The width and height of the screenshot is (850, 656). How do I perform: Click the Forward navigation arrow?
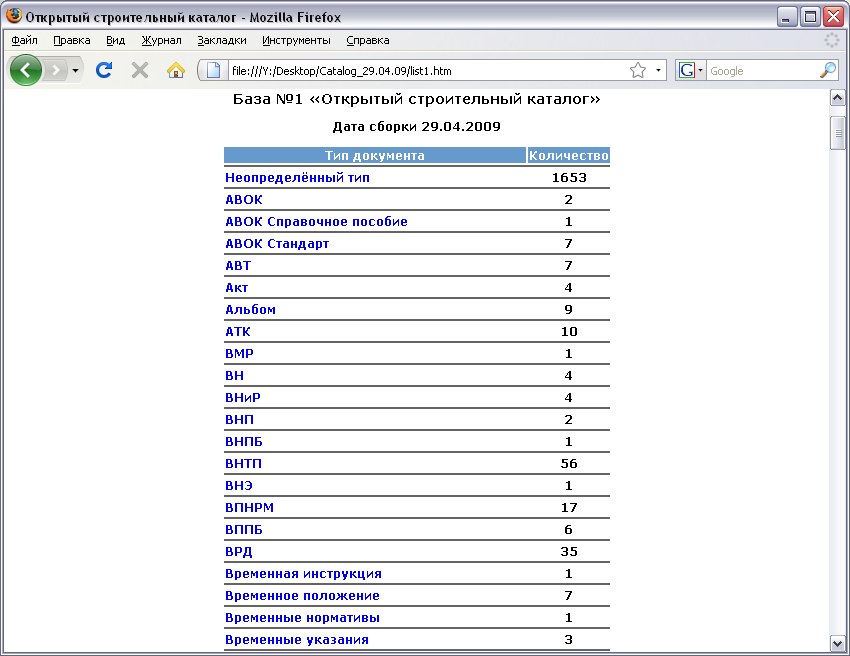[x=55, y=70]
